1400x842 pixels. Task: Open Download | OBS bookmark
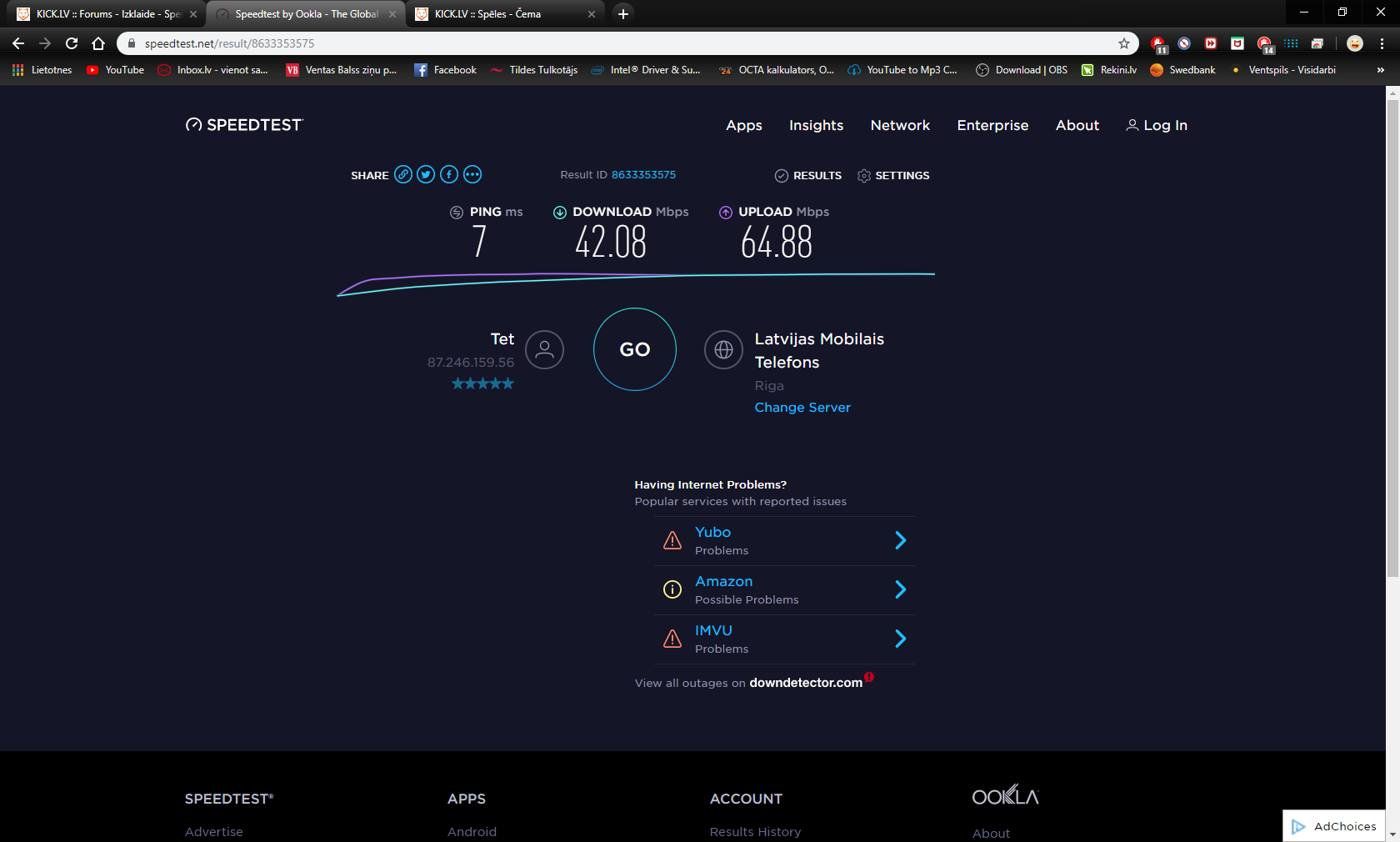tap(1022, 70)
